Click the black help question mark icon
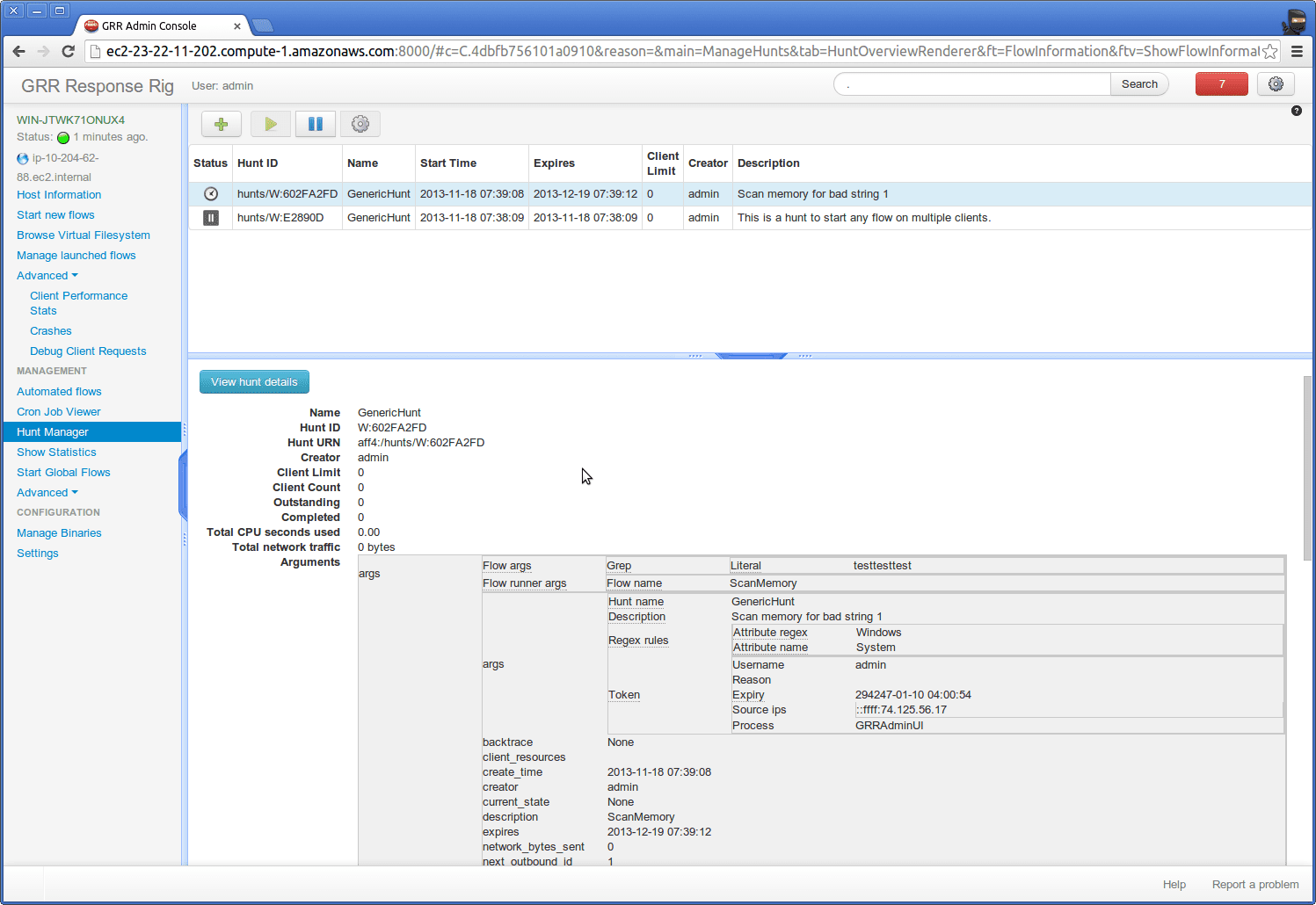This screenshot has width=1316, height=905. tap(1296, 111)
